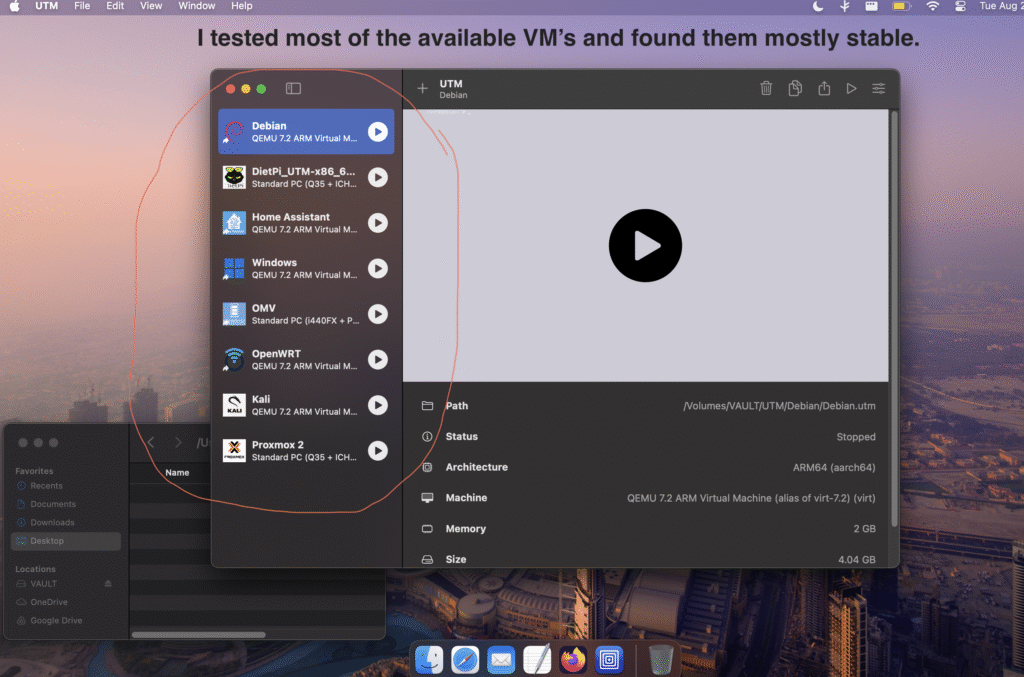Select the Kali VM row
This screenshot has width=1024, height=677.
tap(306, 405)
